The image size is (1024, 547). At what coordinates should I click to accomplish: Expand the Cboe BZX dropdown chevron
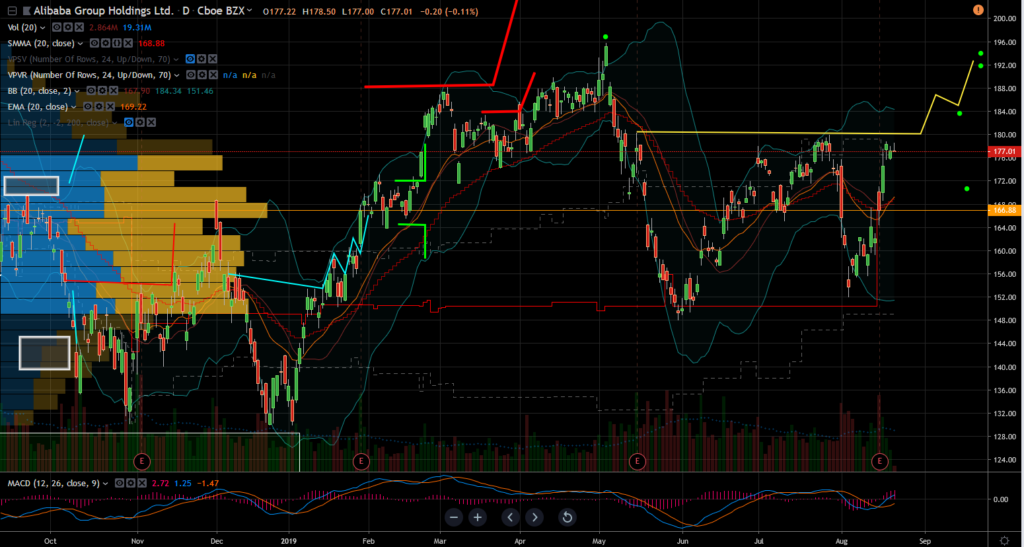click(x=249, y=10)
